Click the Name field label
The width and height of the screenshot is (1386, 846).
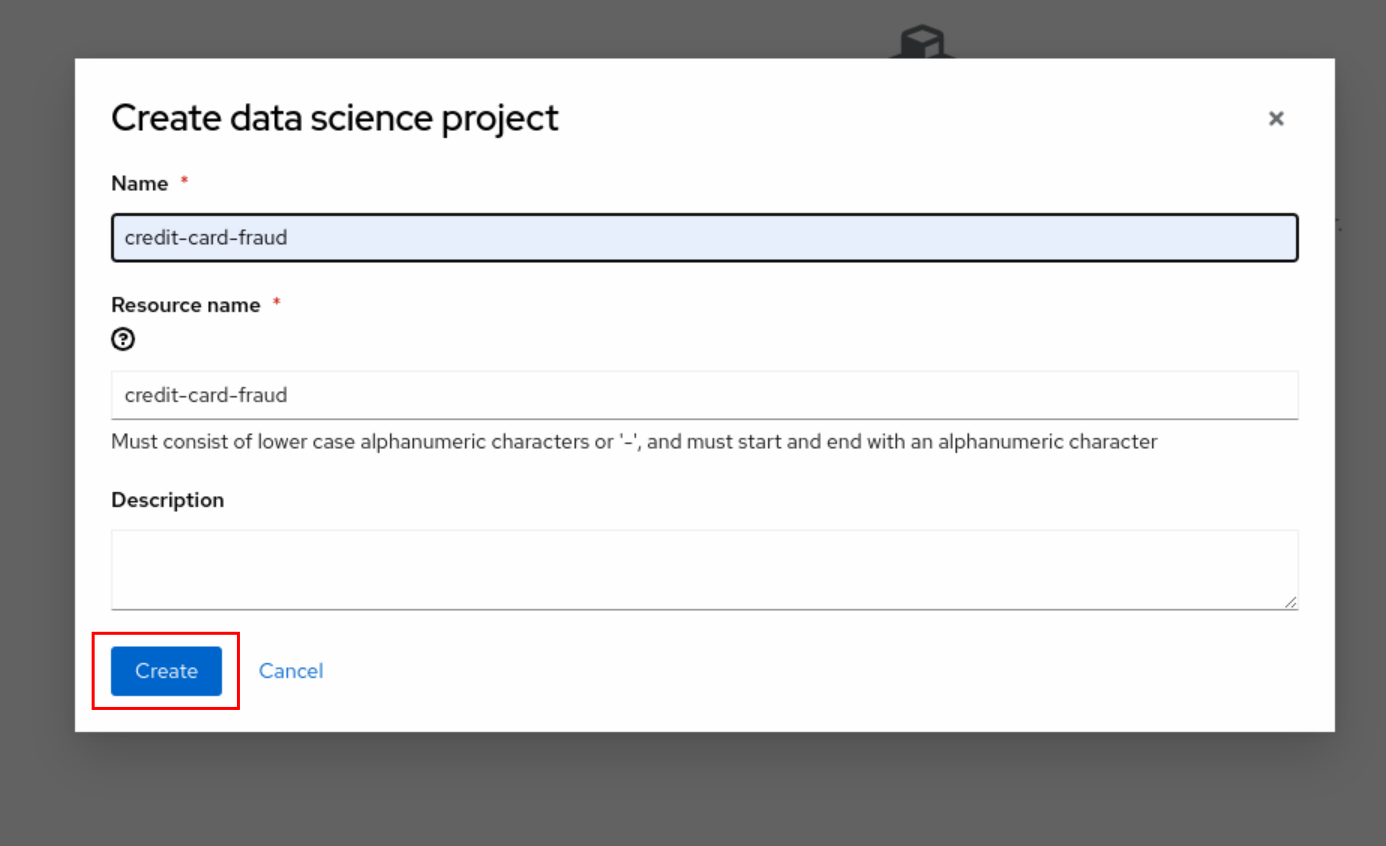point(140,184)
